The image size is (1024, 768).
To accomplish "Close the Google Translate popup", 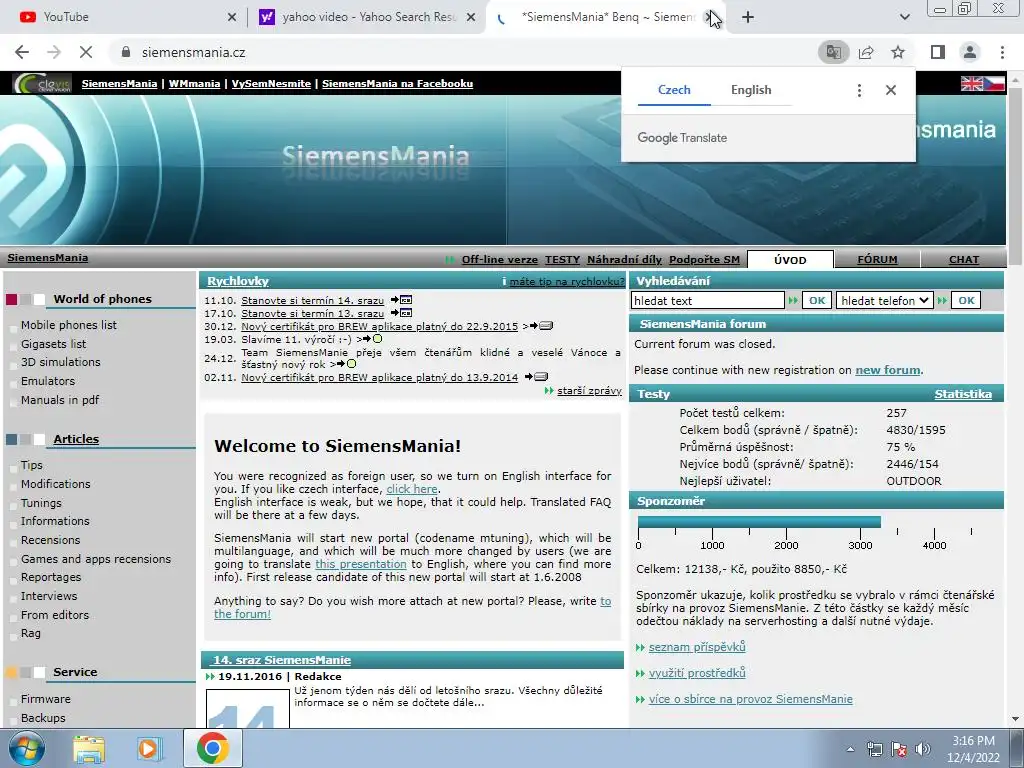I will tap(891, 90).
